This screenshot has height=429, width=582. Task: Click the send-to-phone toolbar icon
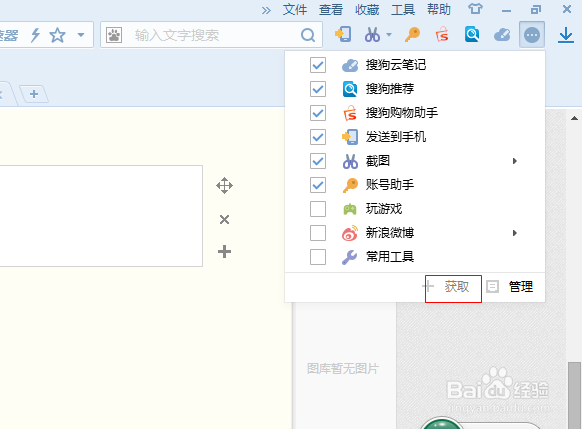point(343,35)
